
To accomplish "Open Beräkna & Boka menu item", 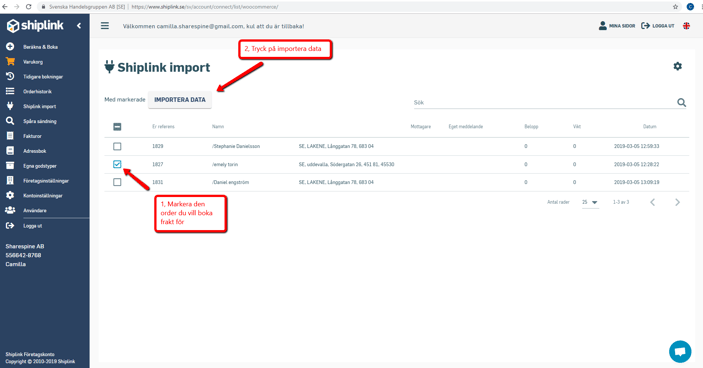I will pos(40,47).
